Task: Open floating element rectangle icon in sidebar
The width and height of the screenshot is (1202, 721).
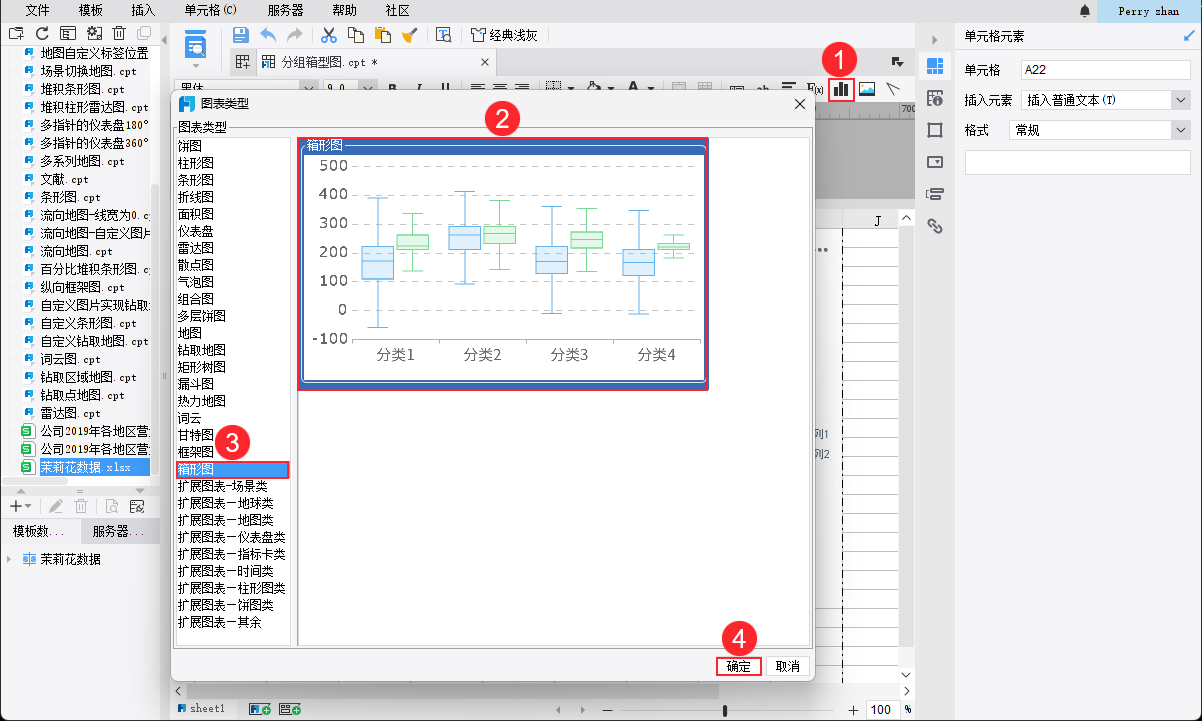Action: (935, 130)
